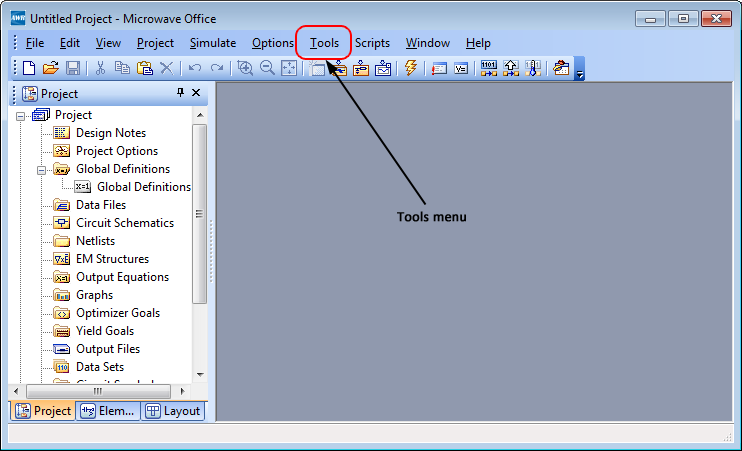Open the Simulate menu
This screenshot has height=451, width=742.
tap(213, 43)
